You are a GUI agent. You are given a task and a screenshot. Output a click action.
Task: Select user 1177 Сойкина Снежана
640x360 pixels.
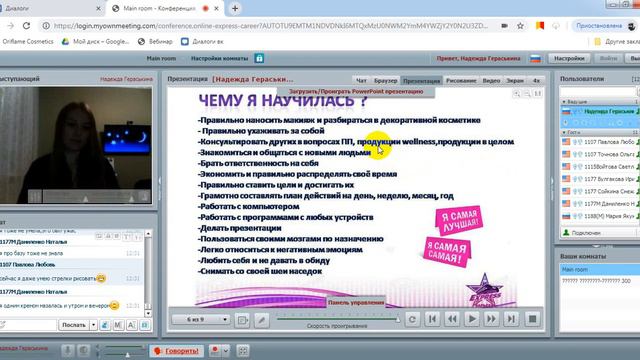pos(600,191)
